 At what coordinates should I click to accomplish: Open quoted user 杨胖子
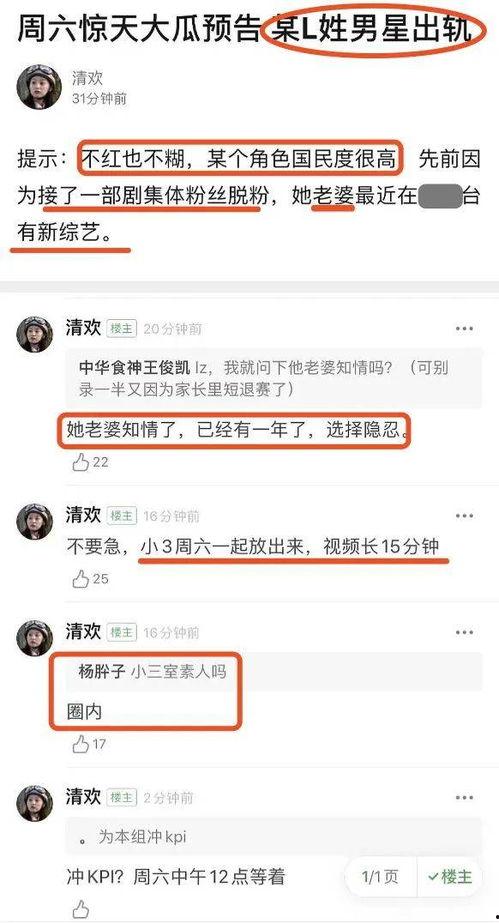[x=102, y=671]
